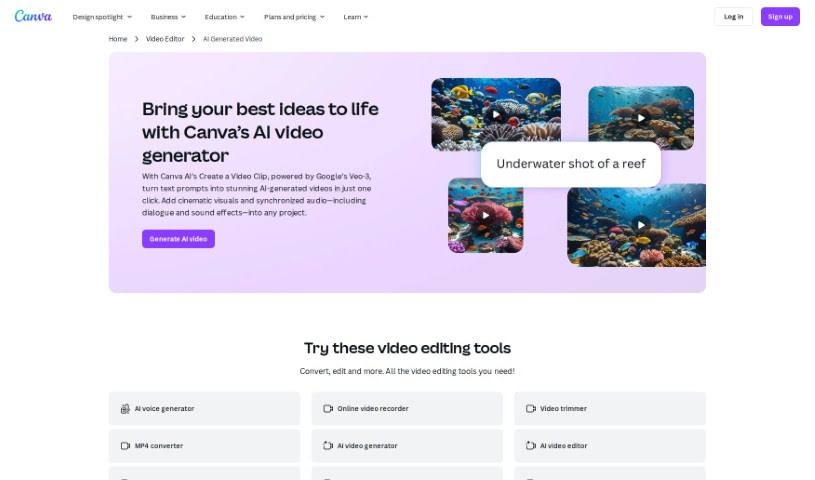Open Education menu
The width and height of the screenshot is (815, 480).
225,17
